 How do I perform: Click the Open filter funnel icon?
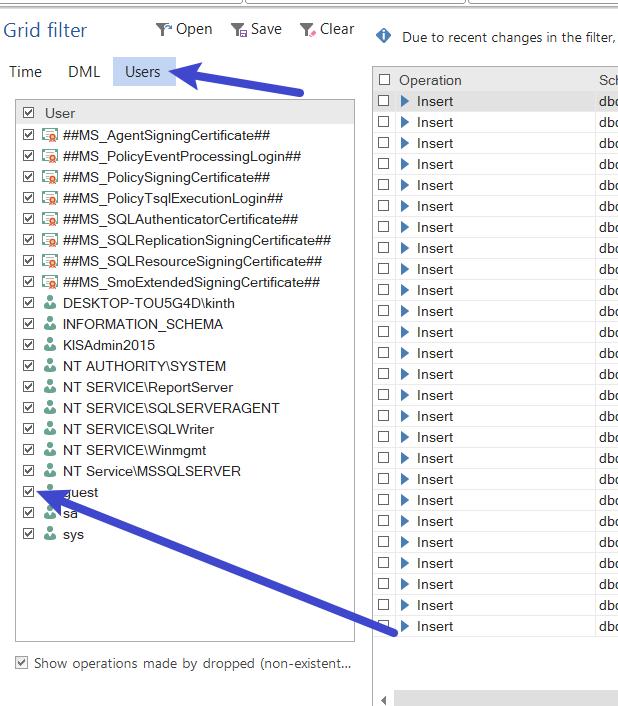(164, 30)
